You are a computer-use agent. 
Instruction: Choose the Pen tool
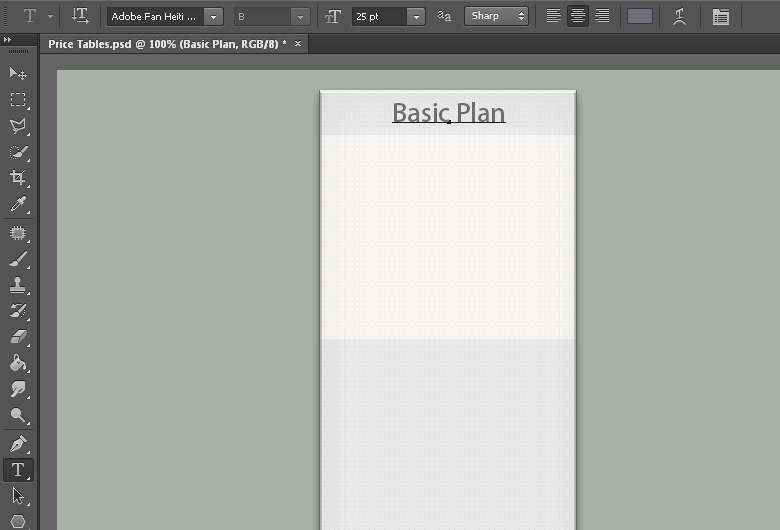pos(18,443)
